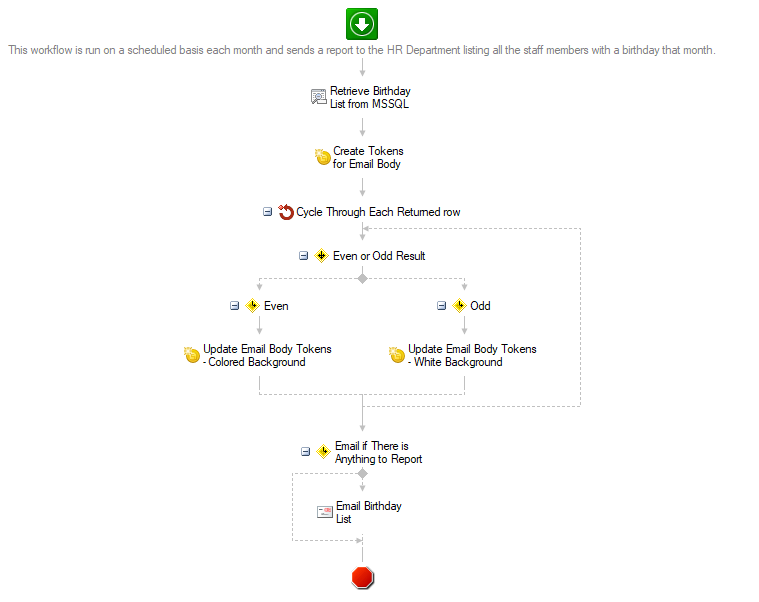Select the workflow description text
Screen dimensions: 759x602
pyautogui.click(x=362, y=50)
